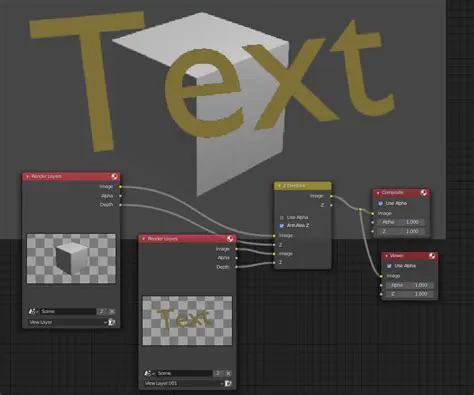Click Z Combine first Image input socket
This screenshot has height=395, width=474.
tap(274, 236)
